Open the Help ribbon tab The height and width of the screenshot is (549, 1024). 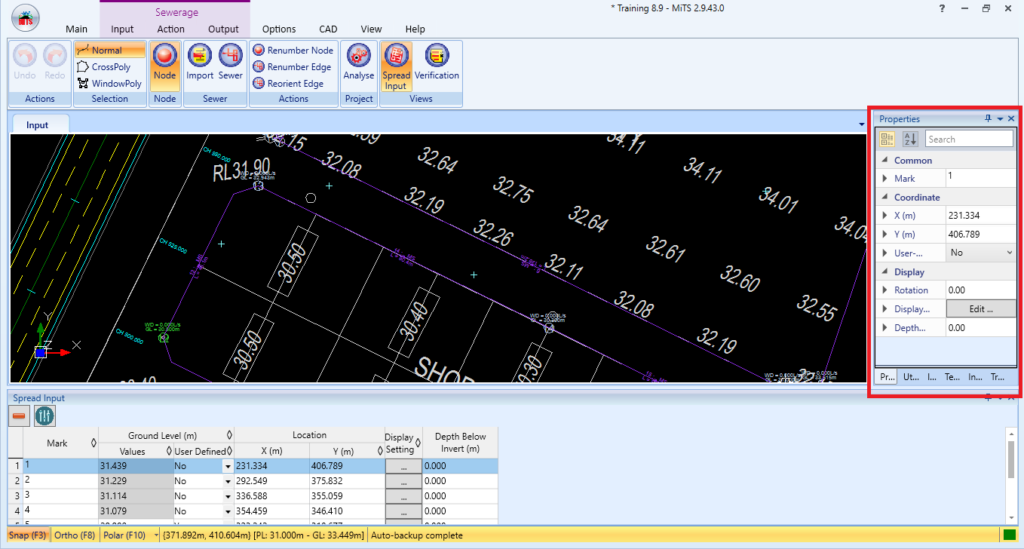[415, 29]
